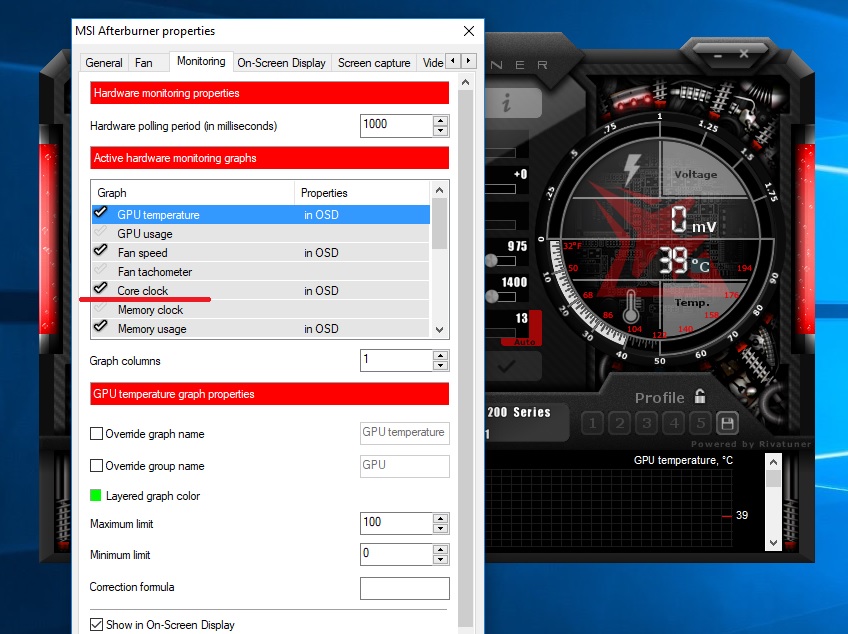
Task: Select the 'Fan tachometer' list row
Action: tap(261, 272)
